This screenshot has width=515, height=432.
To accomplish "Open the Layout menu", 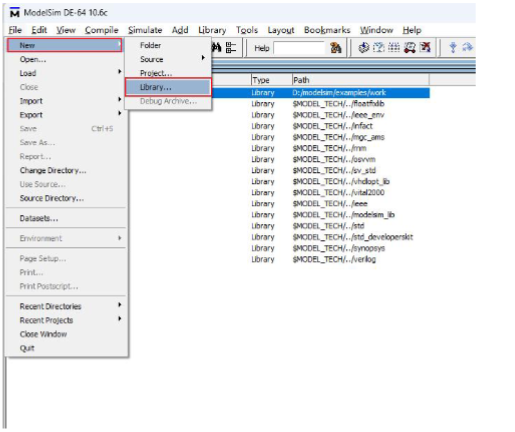I will coord(281,30).
